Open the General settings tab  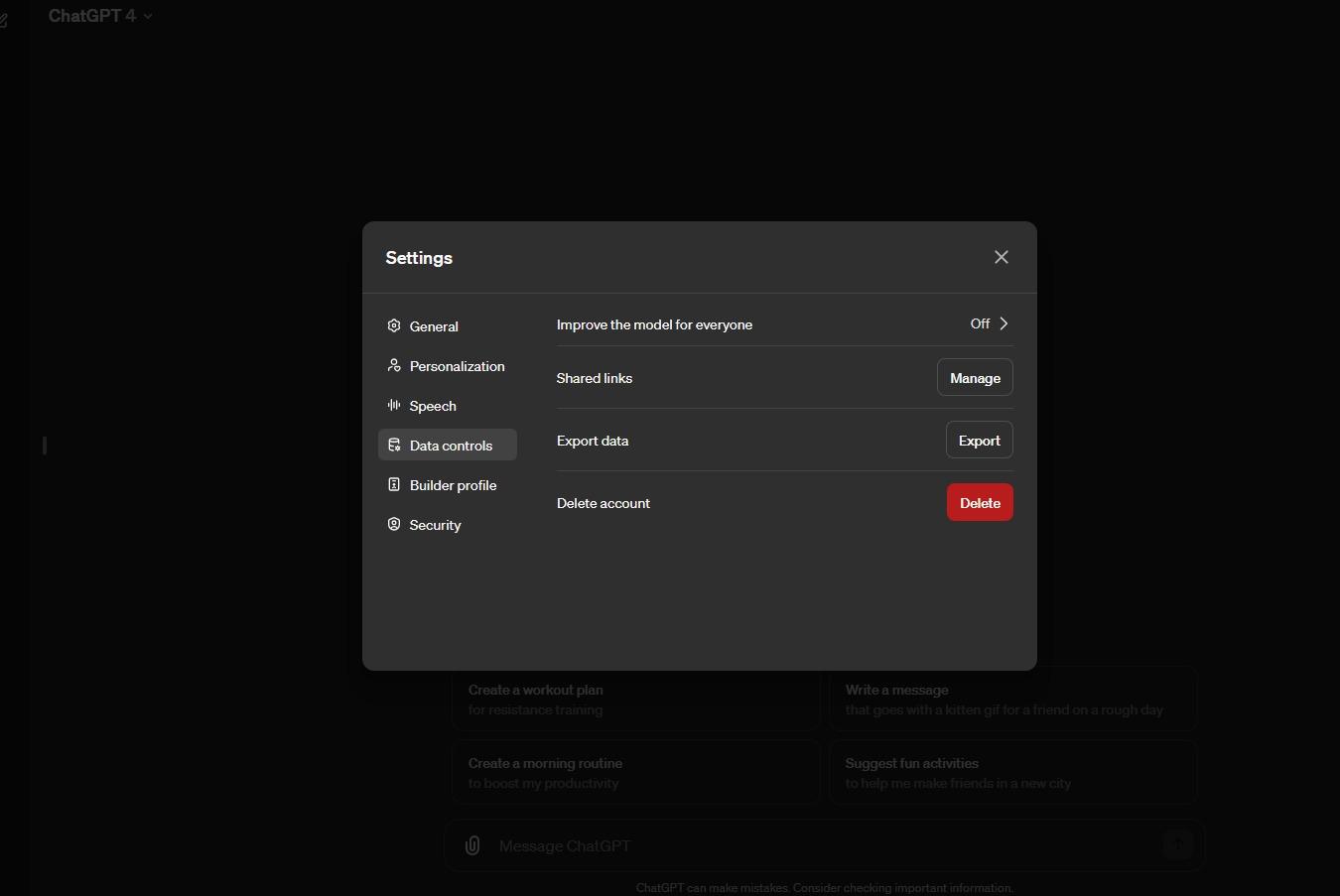click(x=448, y=325)
